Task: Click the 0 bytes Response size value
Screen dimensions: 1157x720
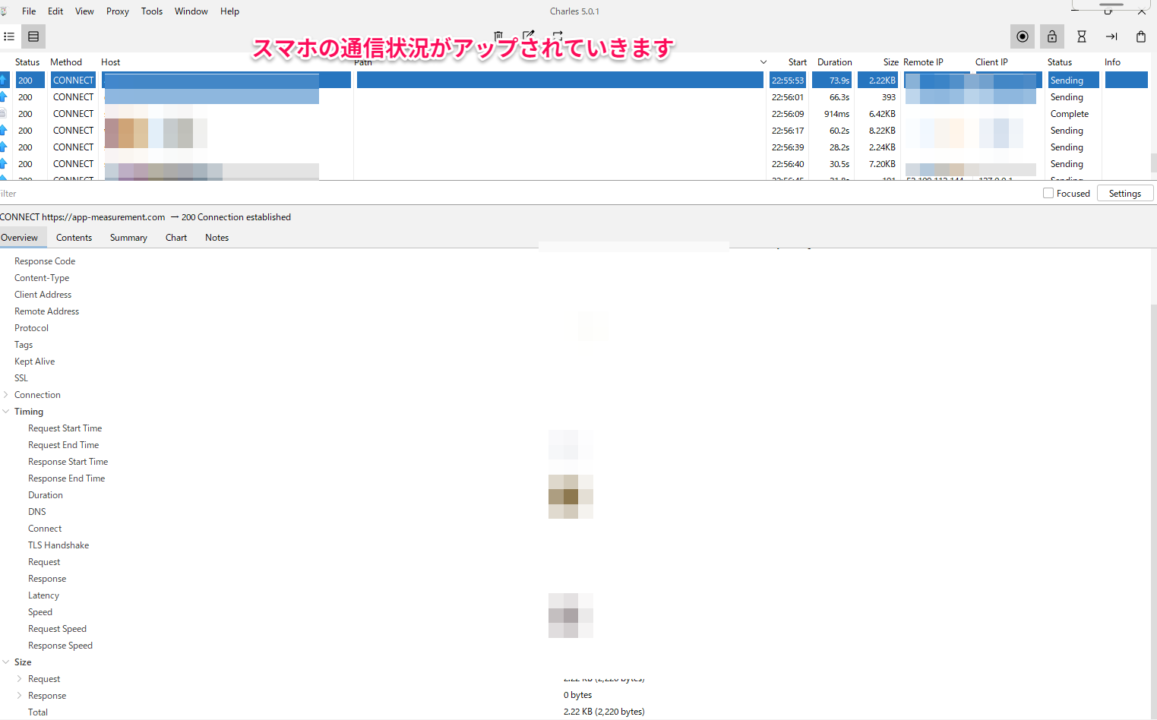Action: point(578,696)
